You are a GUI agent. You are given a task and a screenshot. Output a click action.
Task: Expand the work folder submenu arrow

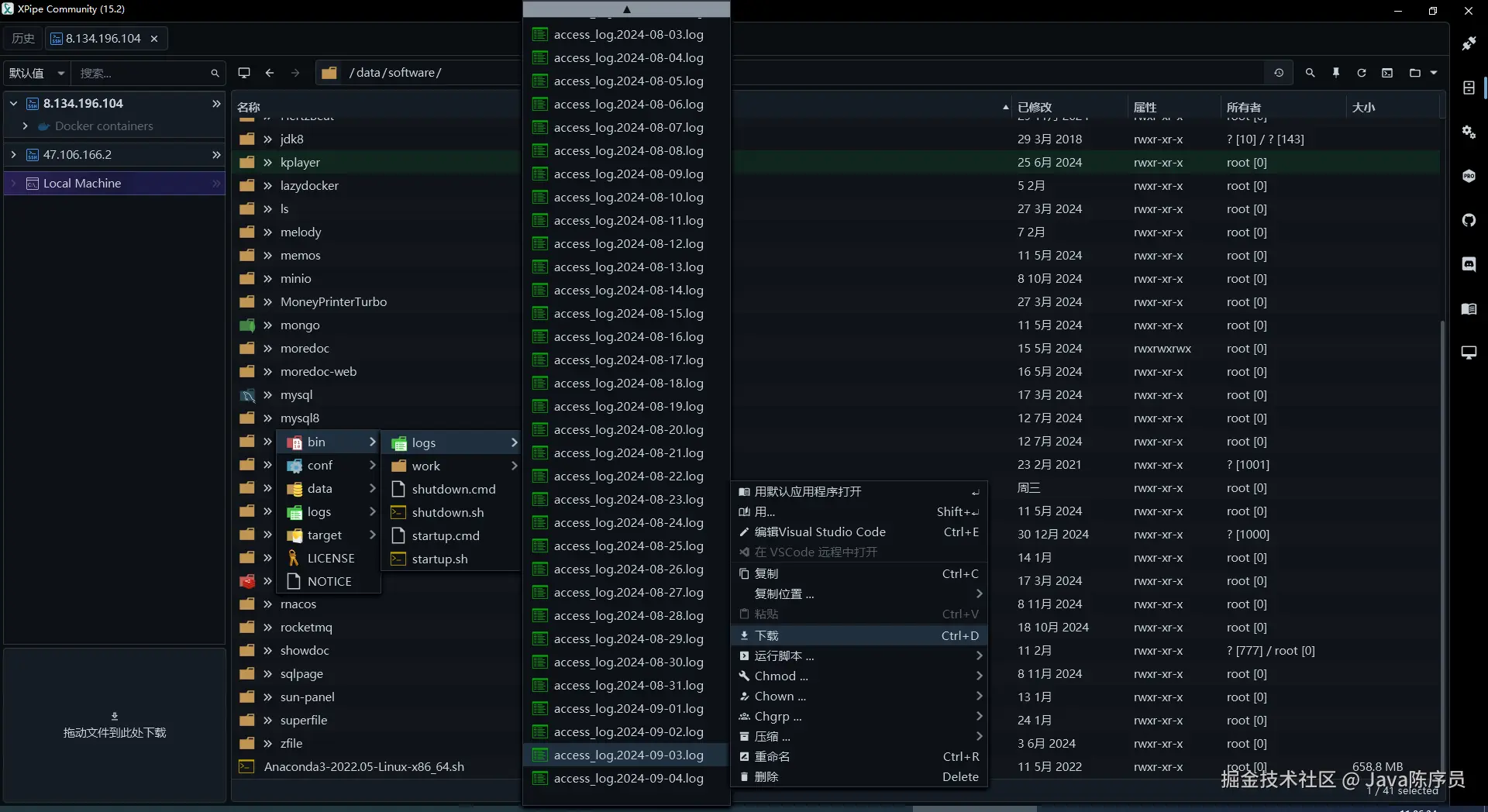514,466
